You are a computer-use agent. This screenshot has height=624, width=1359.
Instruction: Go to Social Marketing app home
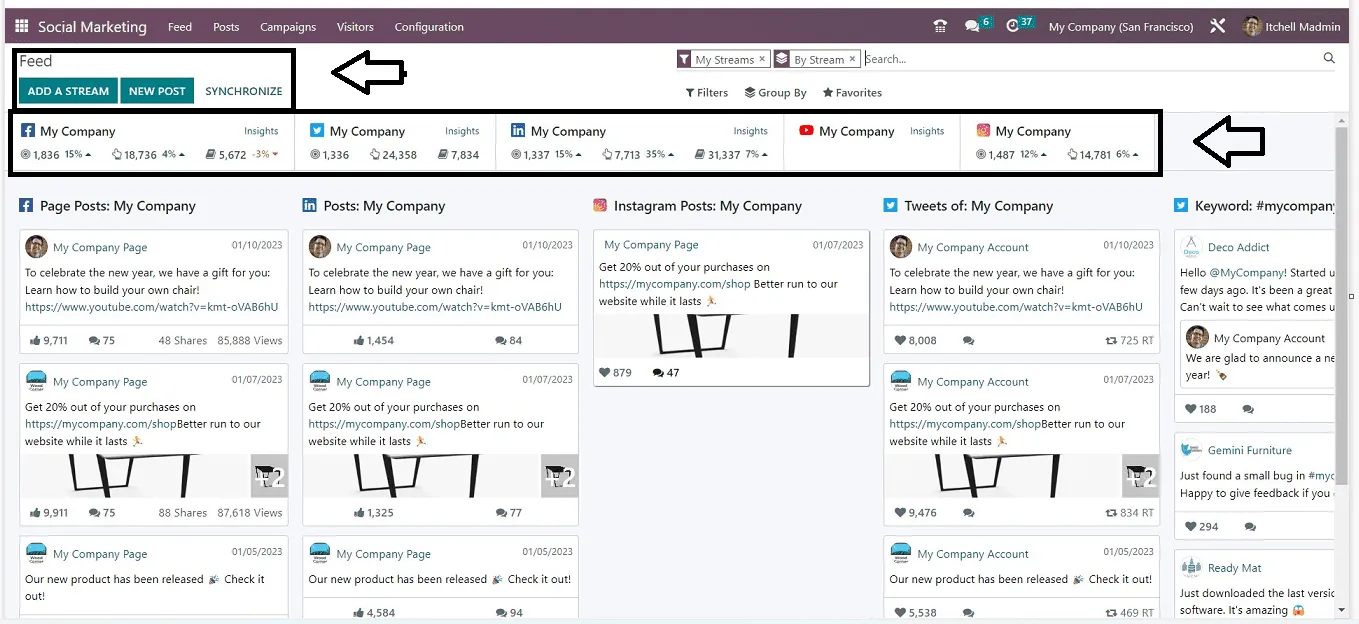[92, 27]
